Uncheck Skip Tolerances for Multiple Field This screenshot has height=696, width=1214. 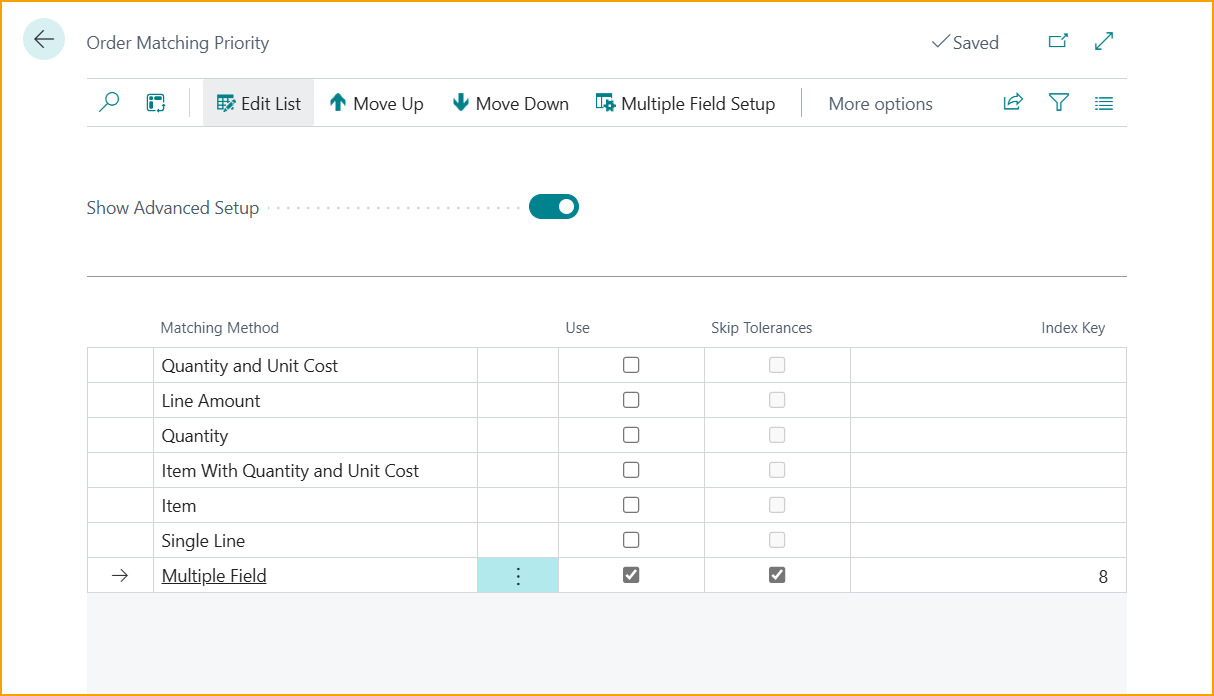point(777,575)
